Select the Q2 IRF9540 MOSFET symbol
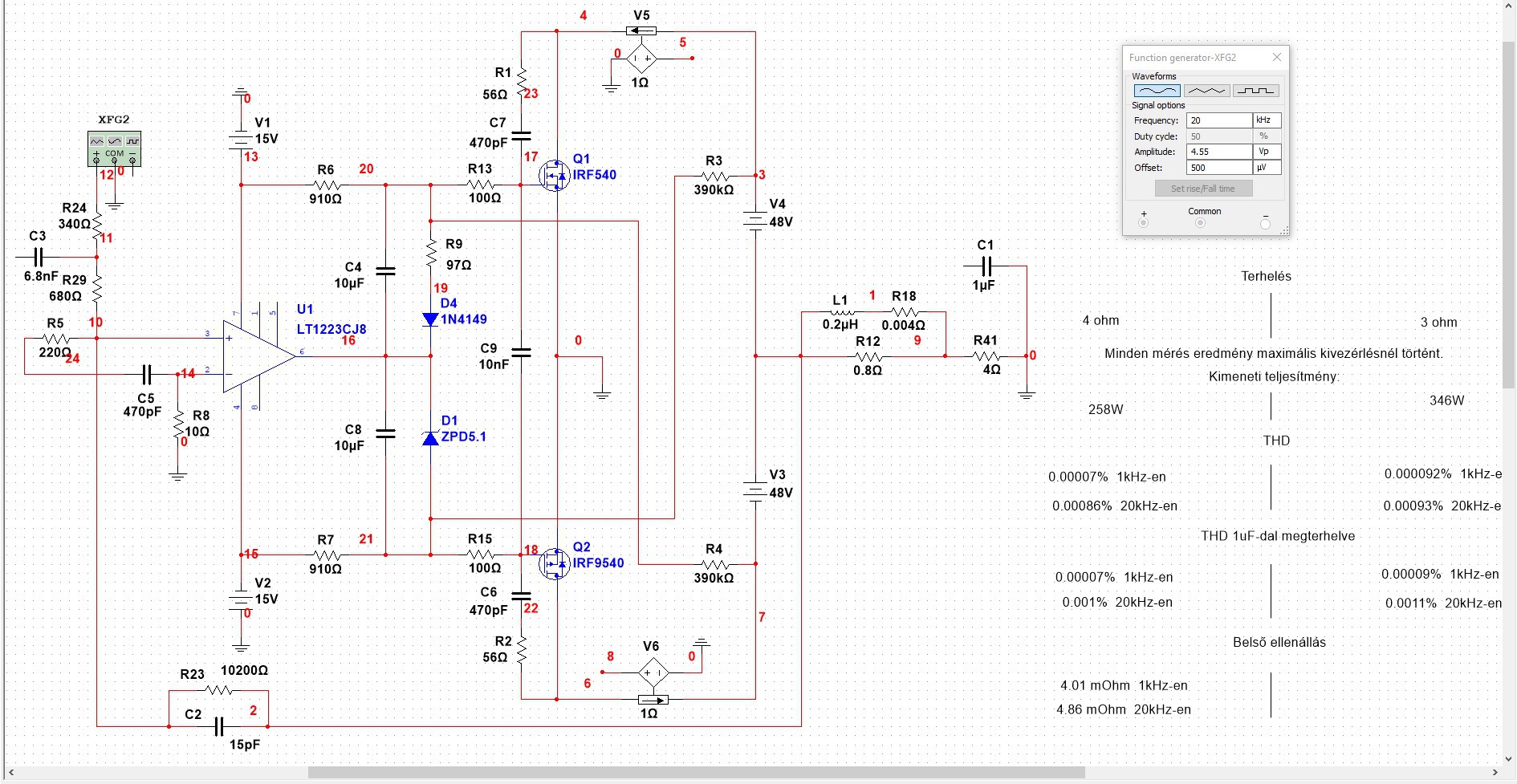1517x784 pixels. [555, 563]
